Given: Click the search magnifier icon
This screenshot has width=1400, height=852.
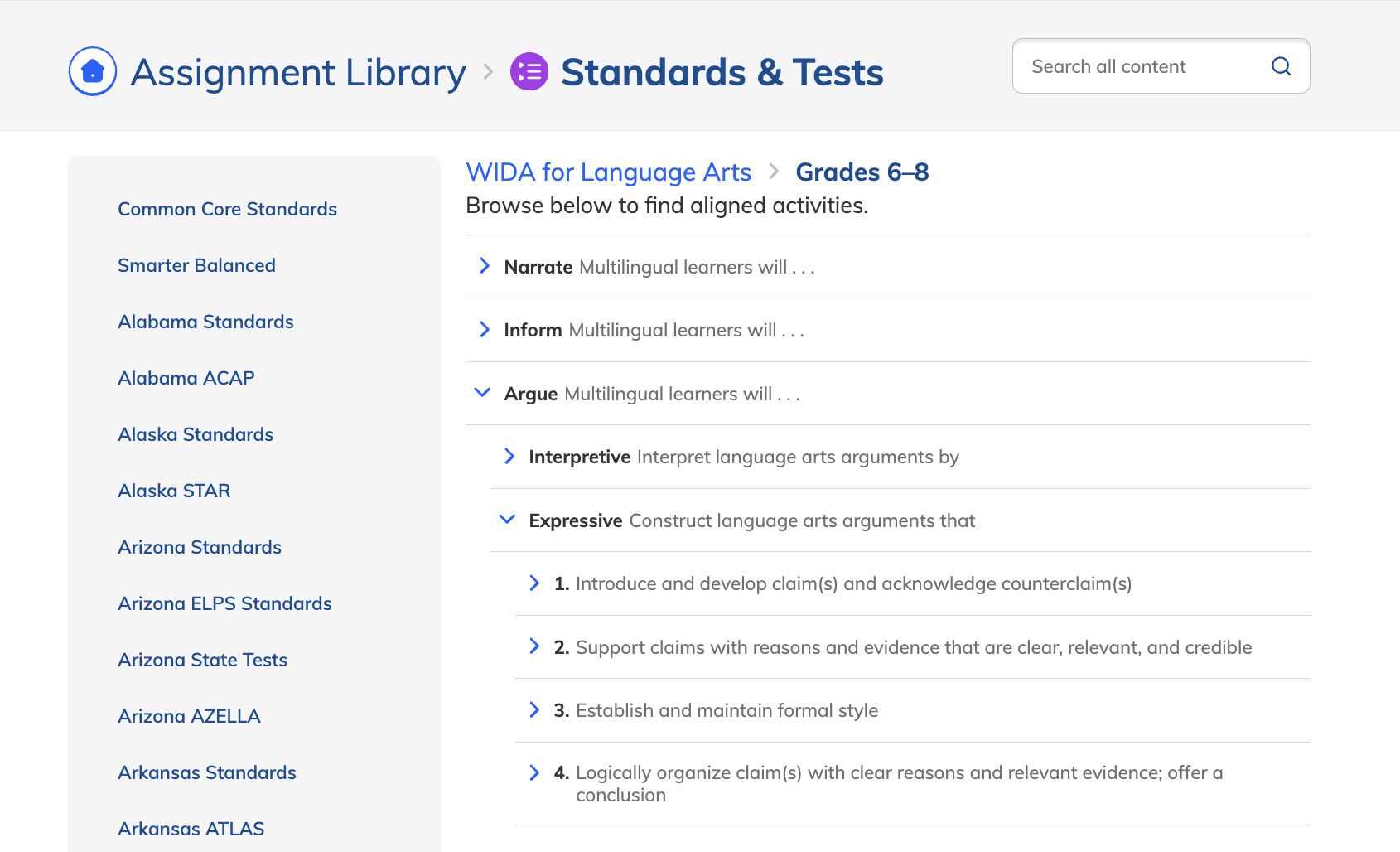Looking at the screenshot, I should pos(1281,66).
